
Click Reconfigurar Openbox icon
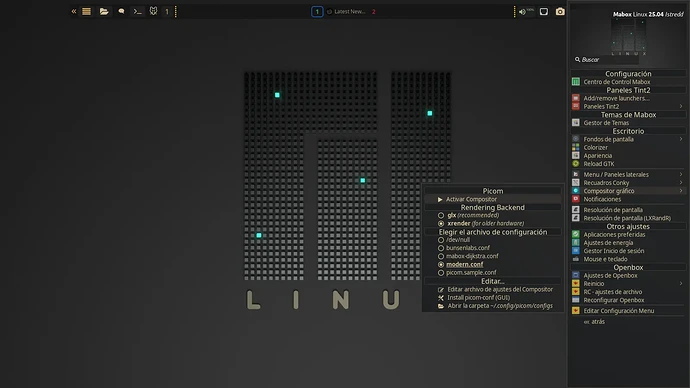[576, 300]
